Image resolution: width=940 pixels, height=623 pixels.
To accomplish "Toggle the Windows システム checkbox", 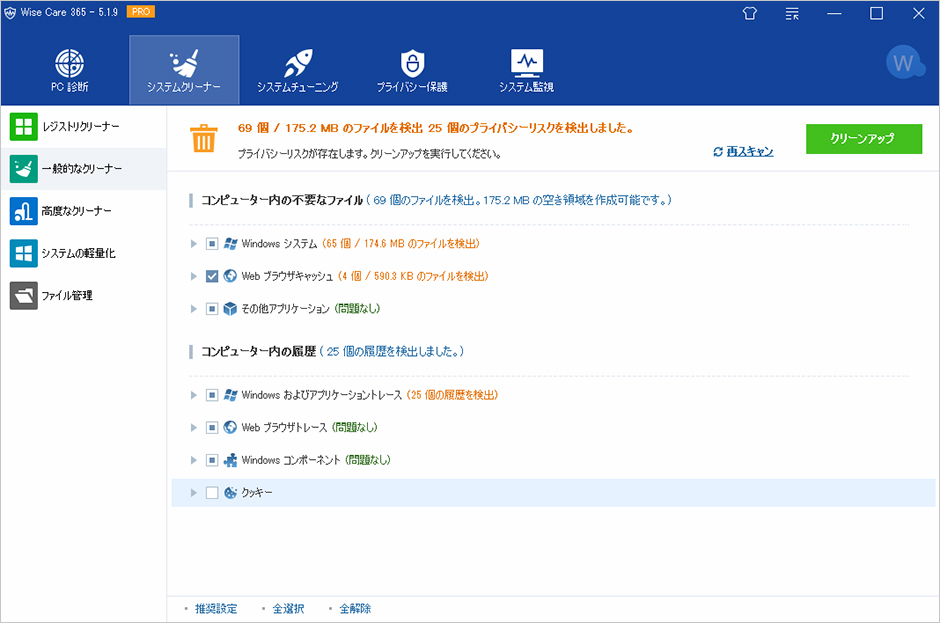I will coord(212,243).
